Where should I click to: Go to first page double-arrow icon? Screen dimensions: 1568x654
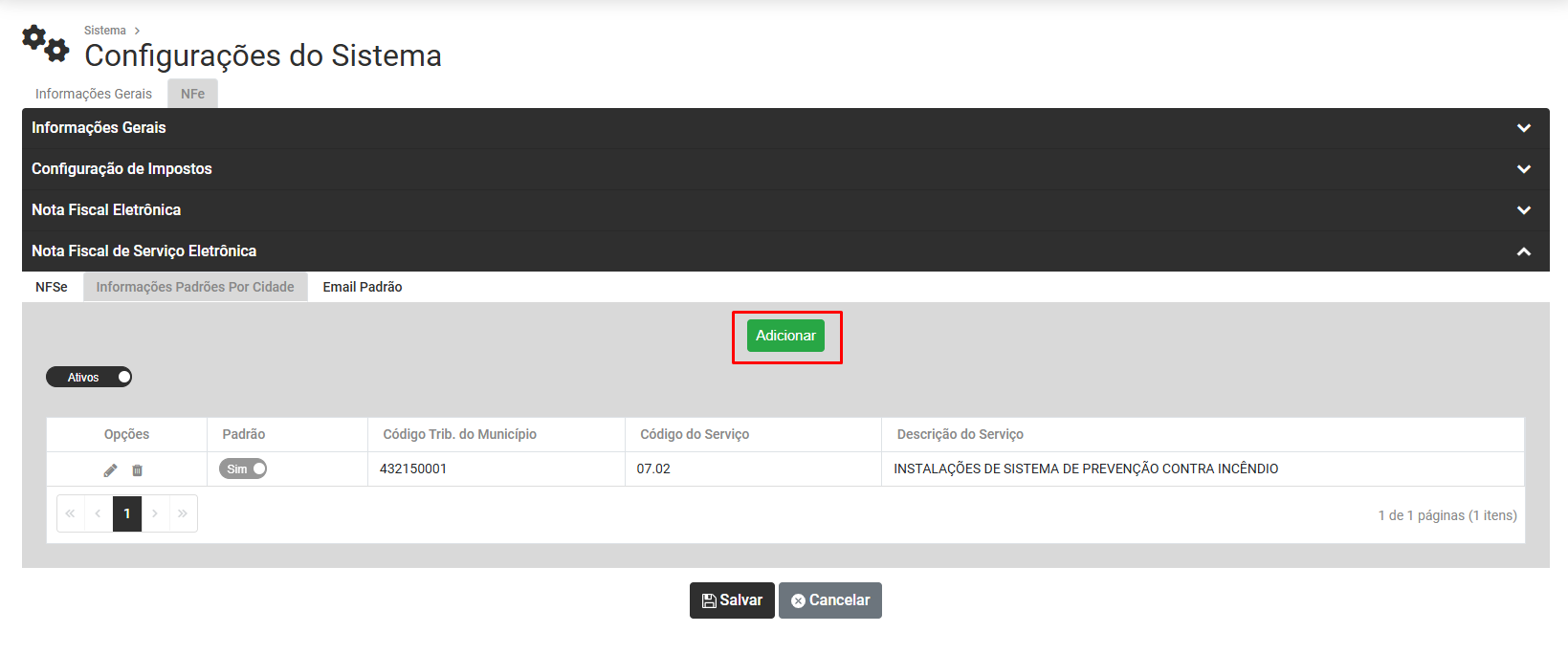[x=71, y=513]
